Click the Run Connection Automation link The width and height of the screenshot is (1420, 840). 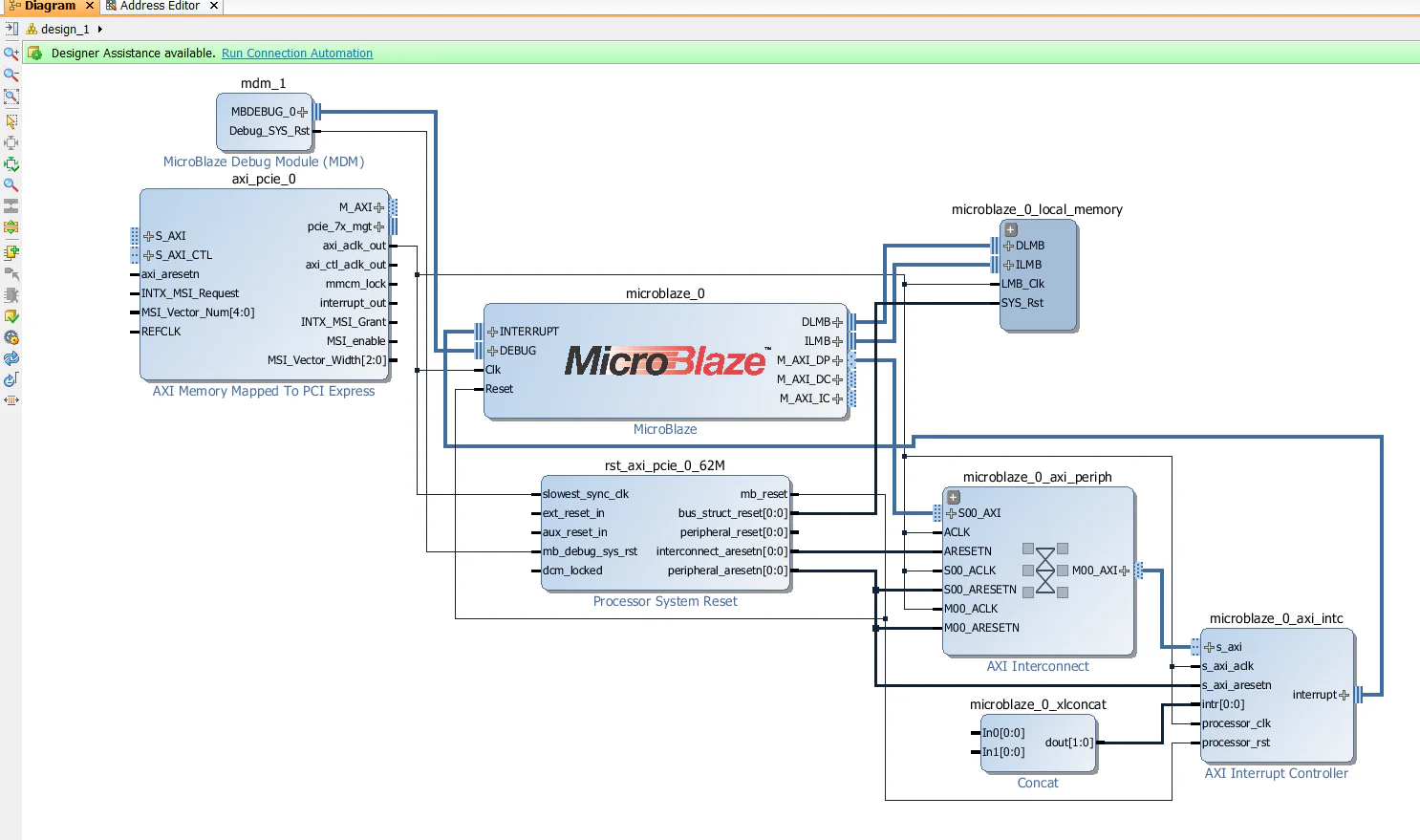pos(296,53)
